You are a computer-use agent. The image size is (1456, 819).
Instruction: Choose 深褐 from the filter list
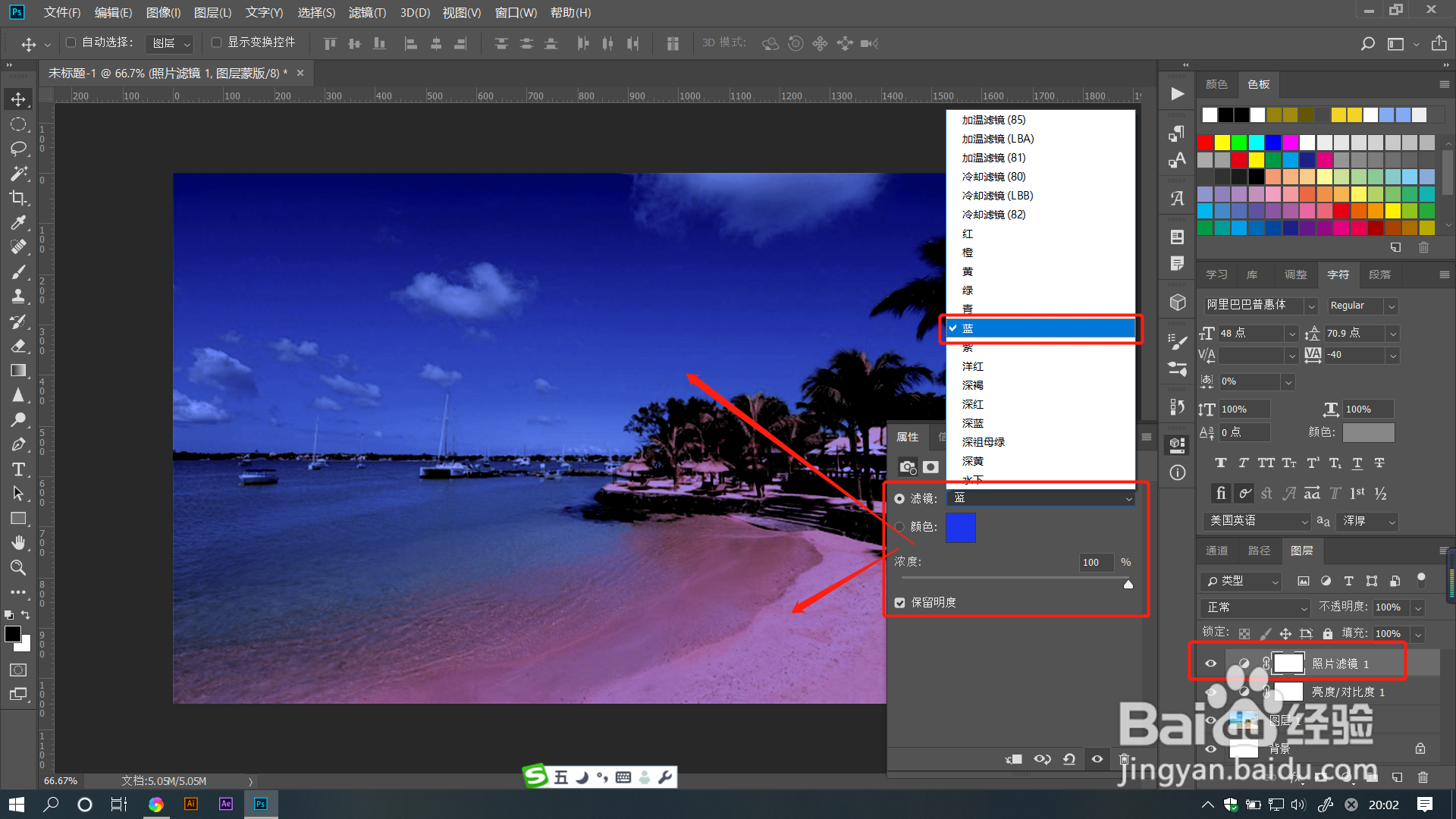point(973,385)
